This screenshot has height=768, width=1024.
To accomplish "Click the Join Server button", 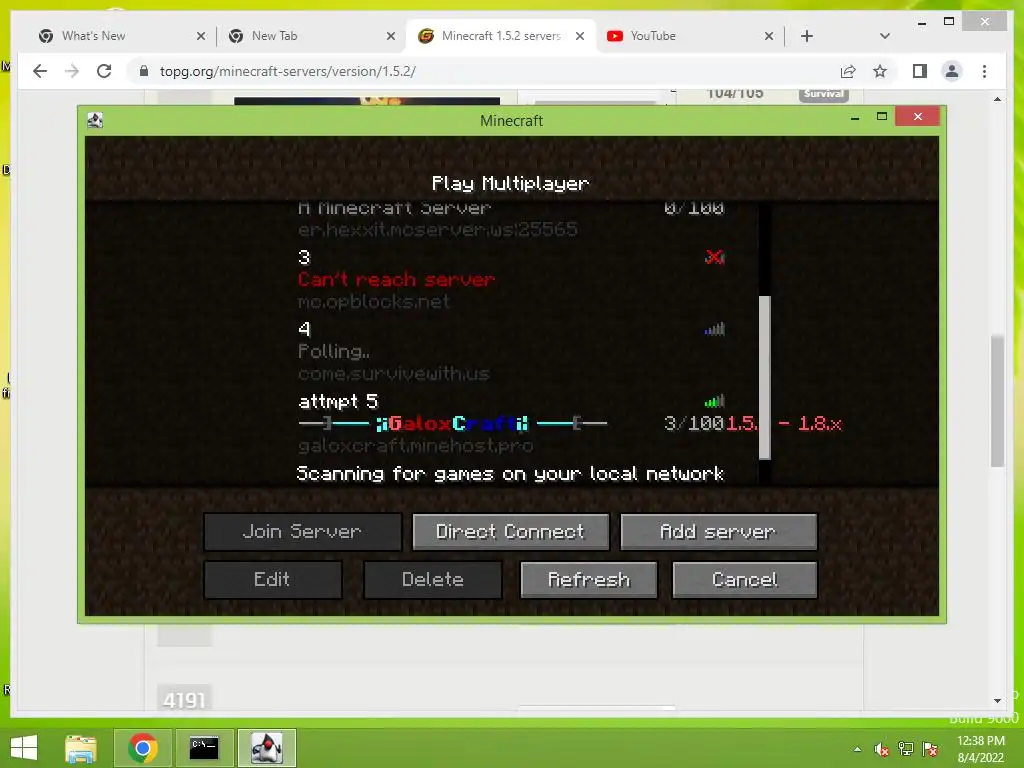I will tap(302, 532).
